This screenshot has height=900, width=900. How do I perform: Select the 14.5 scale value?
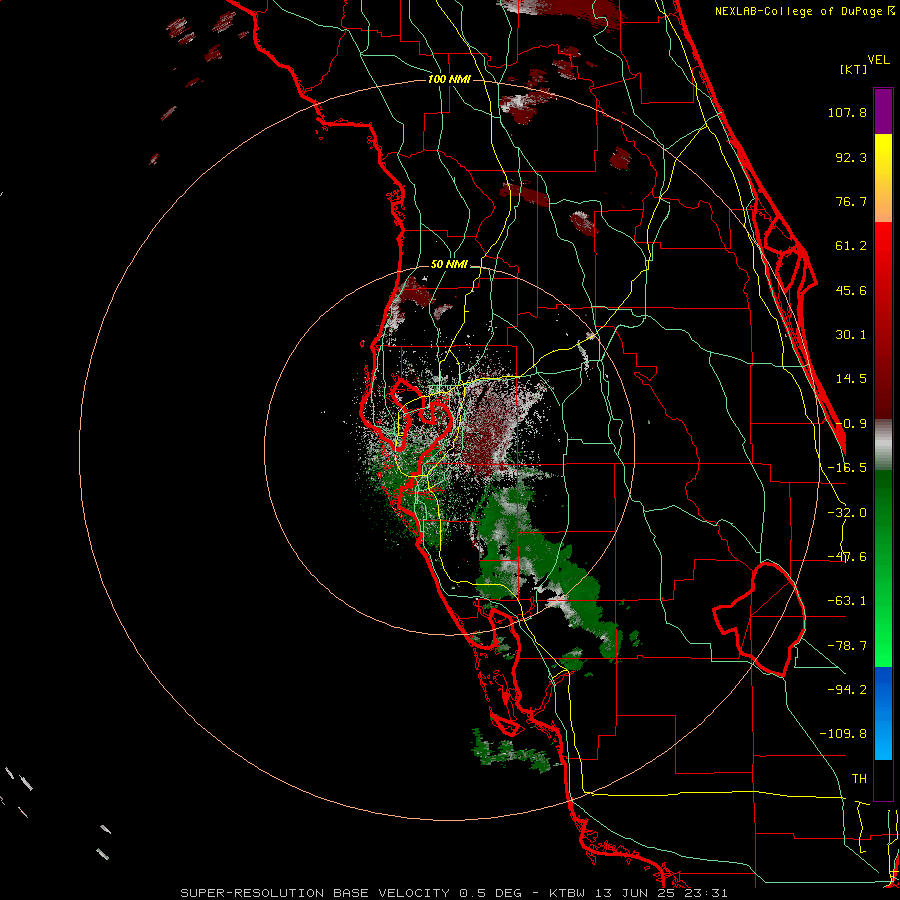point(851,379)
